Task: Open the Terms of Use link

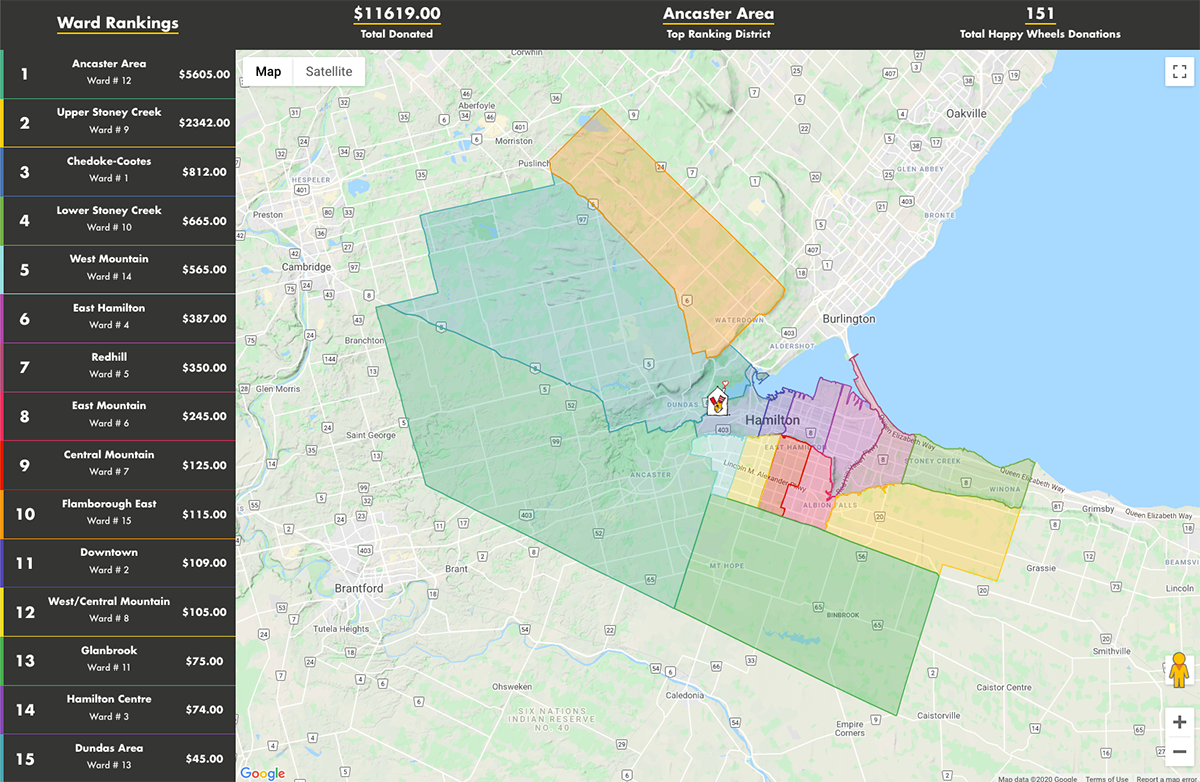Action: coord(1107,777)
